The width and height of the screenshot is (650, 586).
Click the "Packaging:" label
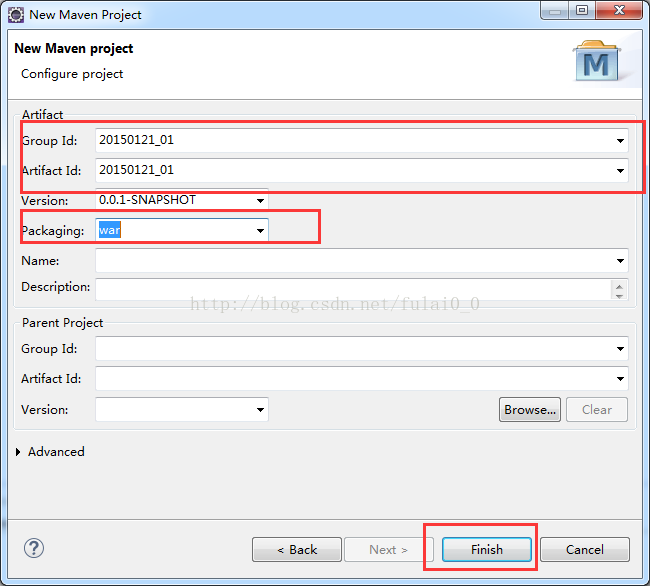click(53, 231)
